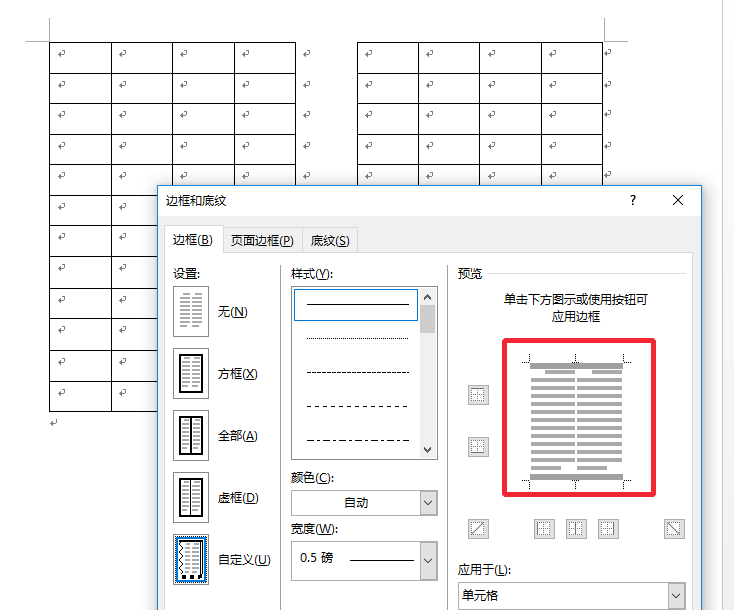Viewport: 734px width, 610px height.
Task: Switch to the 边框(B) tab
Action: click(193, 240)
